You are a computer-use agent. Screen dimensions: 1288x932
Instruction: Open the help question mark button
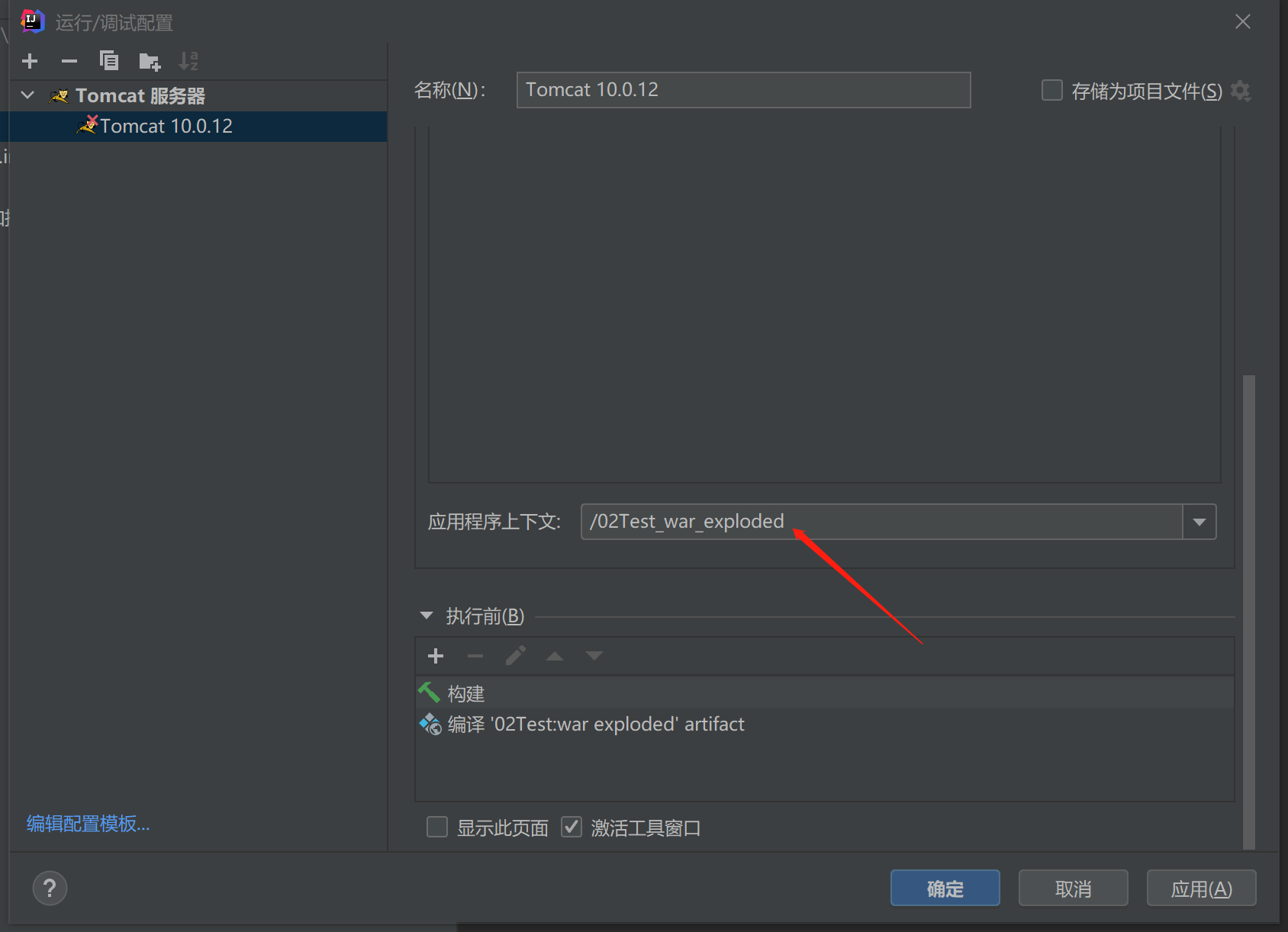(x=50, y=889)
